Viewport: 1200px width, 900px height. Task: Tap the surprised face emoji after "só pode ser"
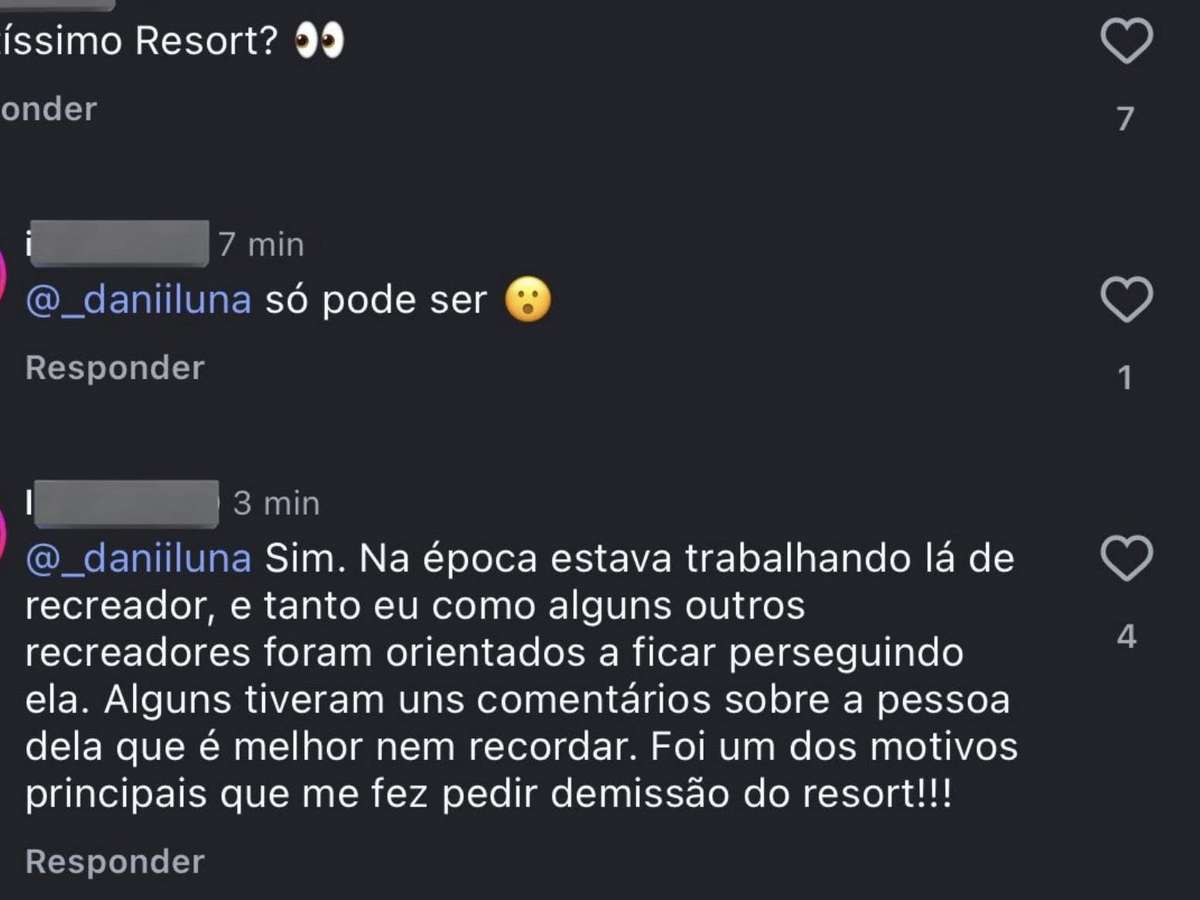coord(527,300)
